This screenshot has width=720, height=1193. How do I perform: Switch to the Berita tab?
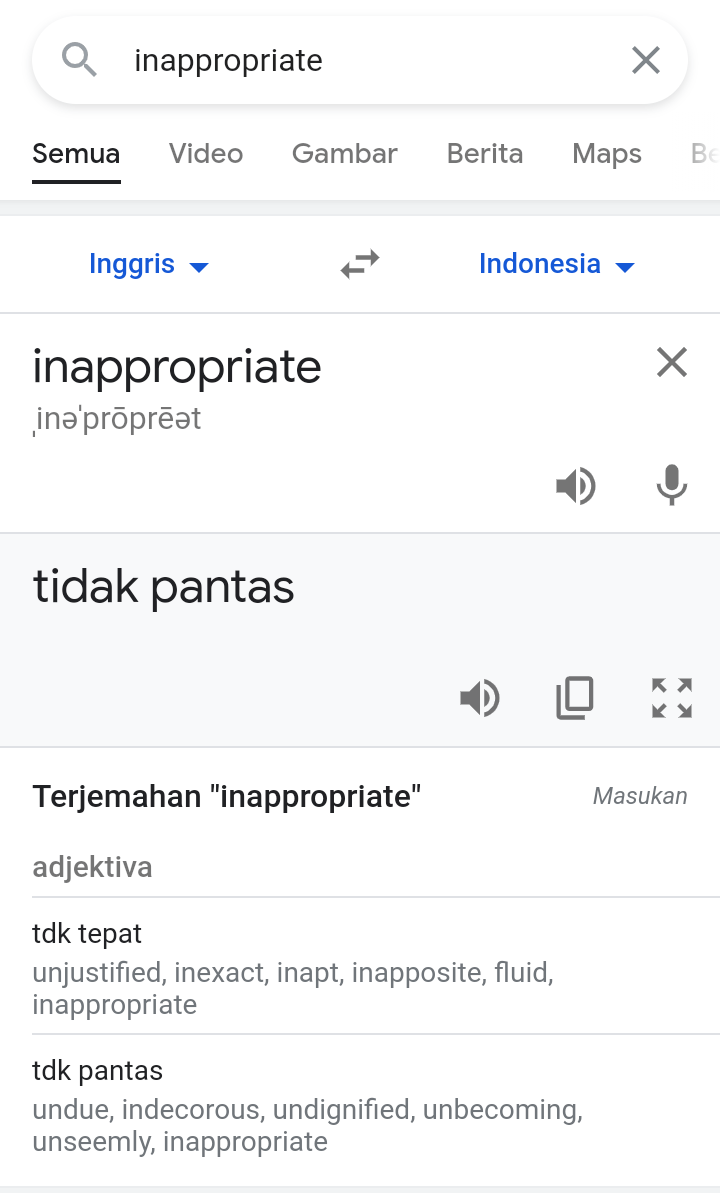click(x=485, y=154)
